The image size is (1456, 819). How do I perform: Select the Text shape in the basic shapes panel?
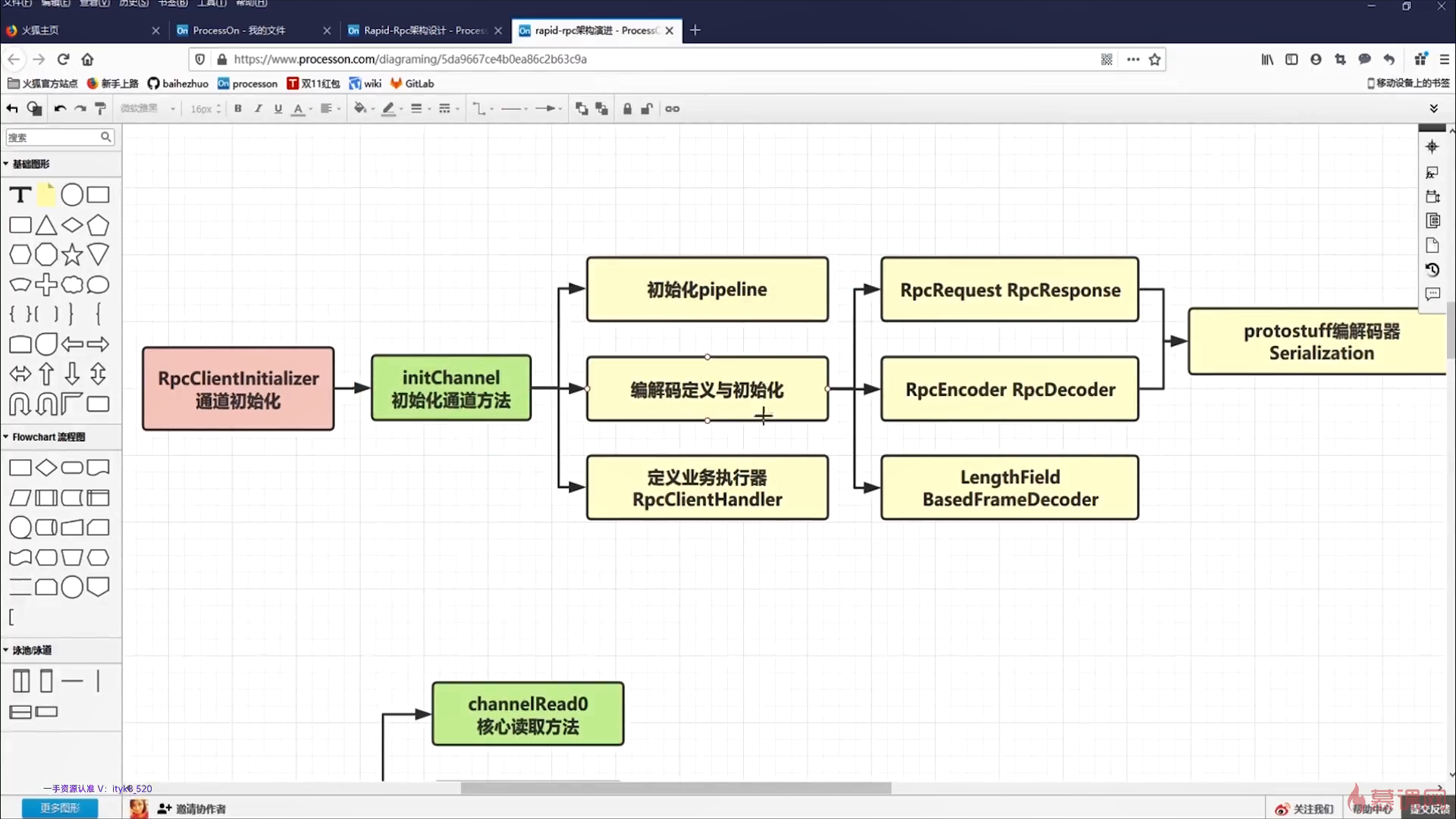[20, 195]
